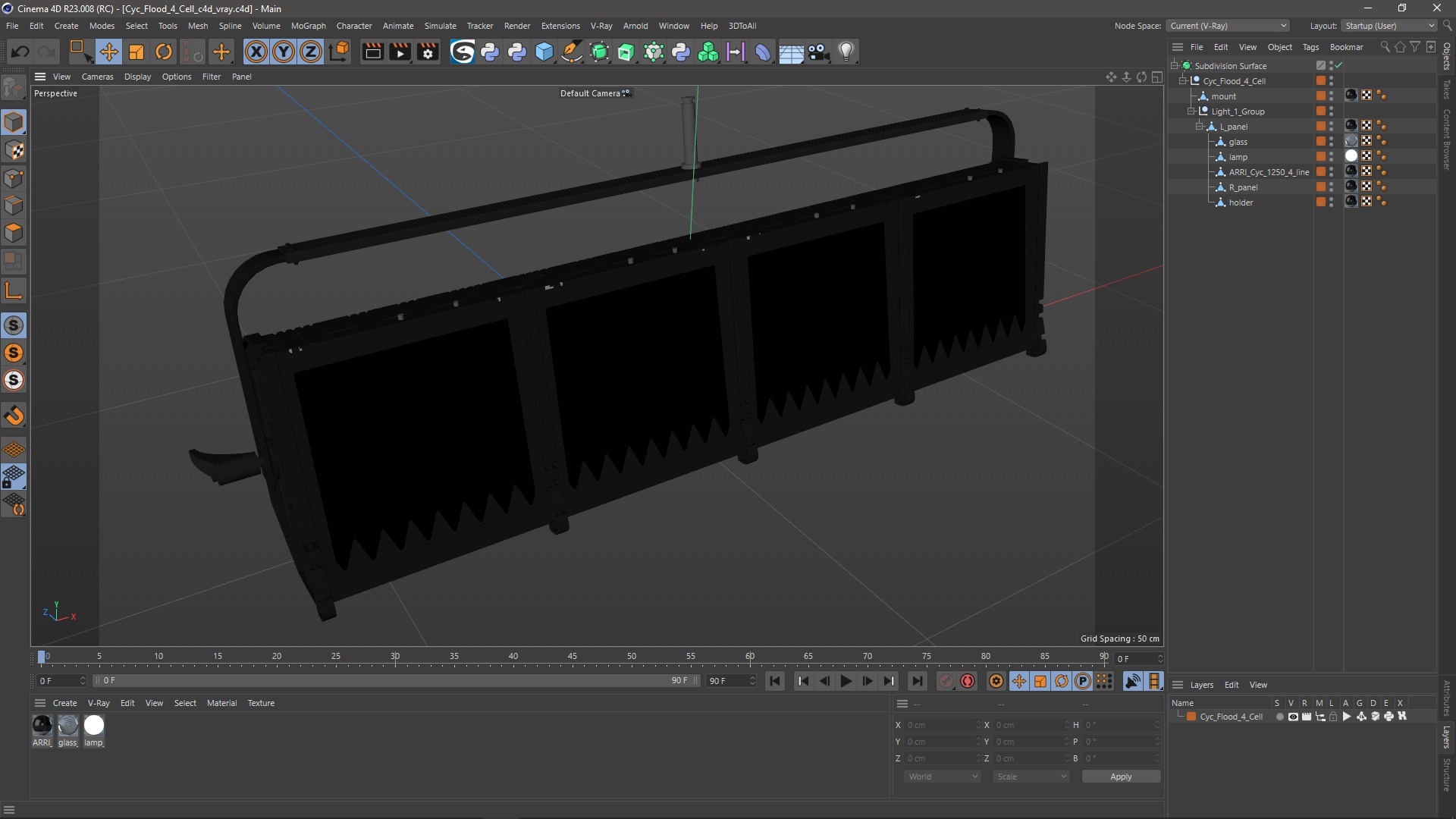Click the Record Active Objects button

pos(946,681)
